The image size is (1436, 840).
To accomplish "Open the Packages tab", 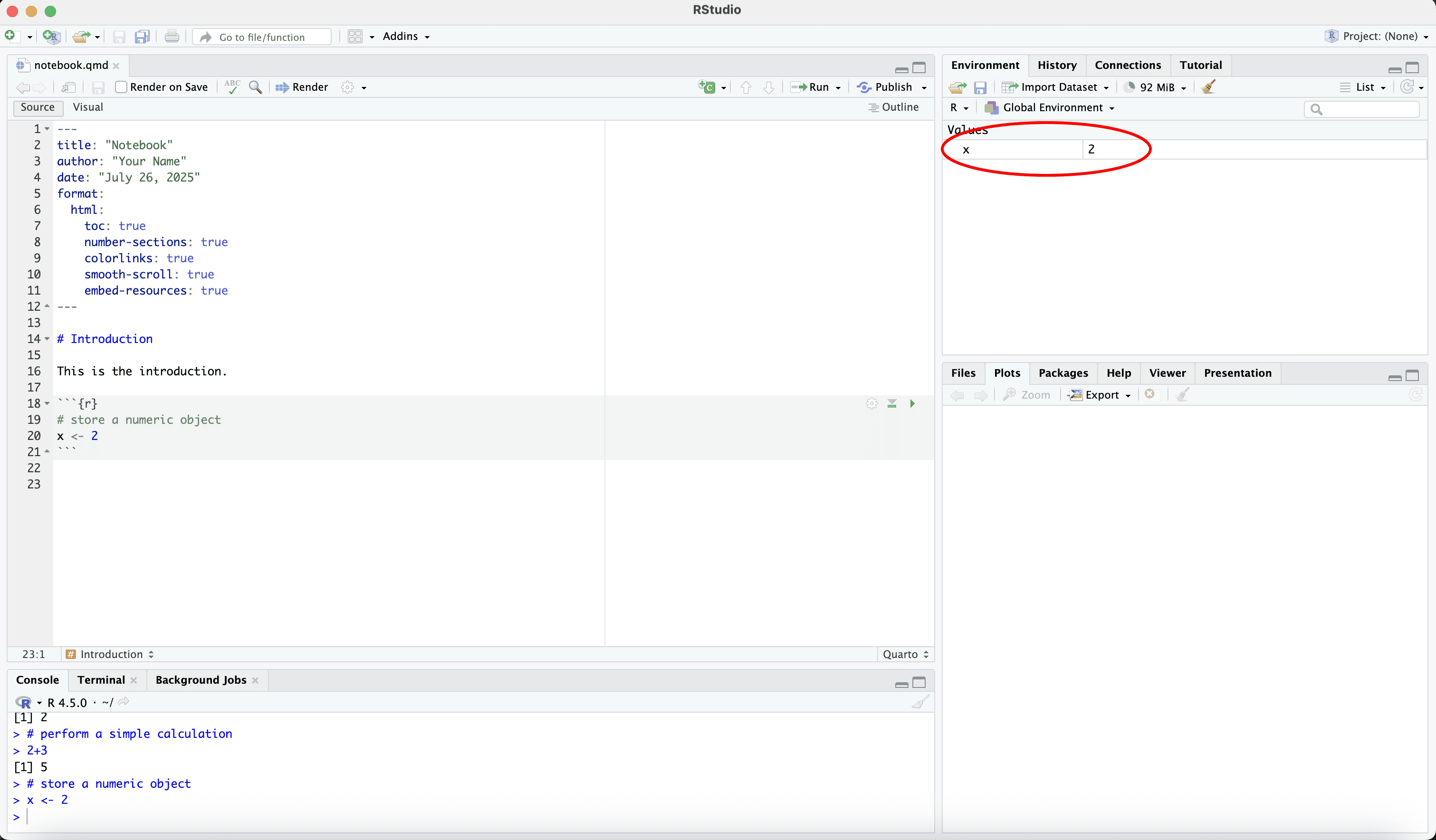I will coord(1063,372).
